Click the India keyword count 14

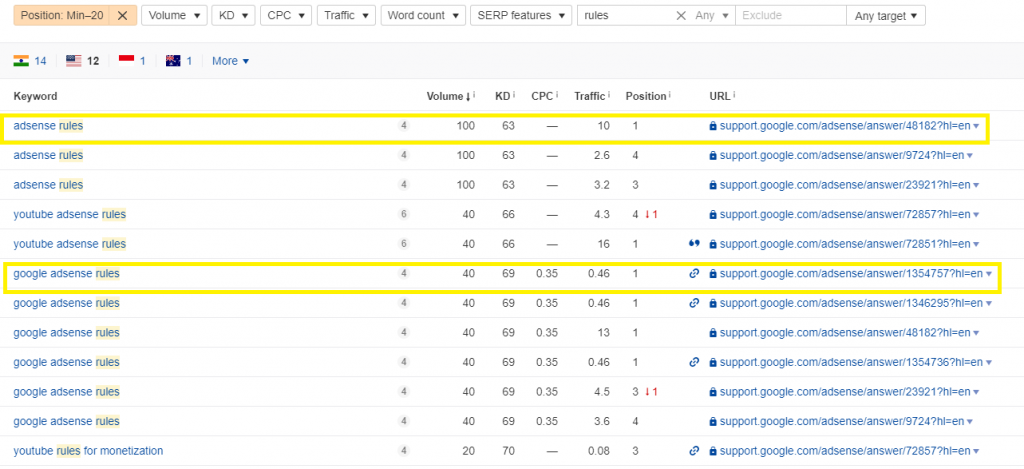40,61
